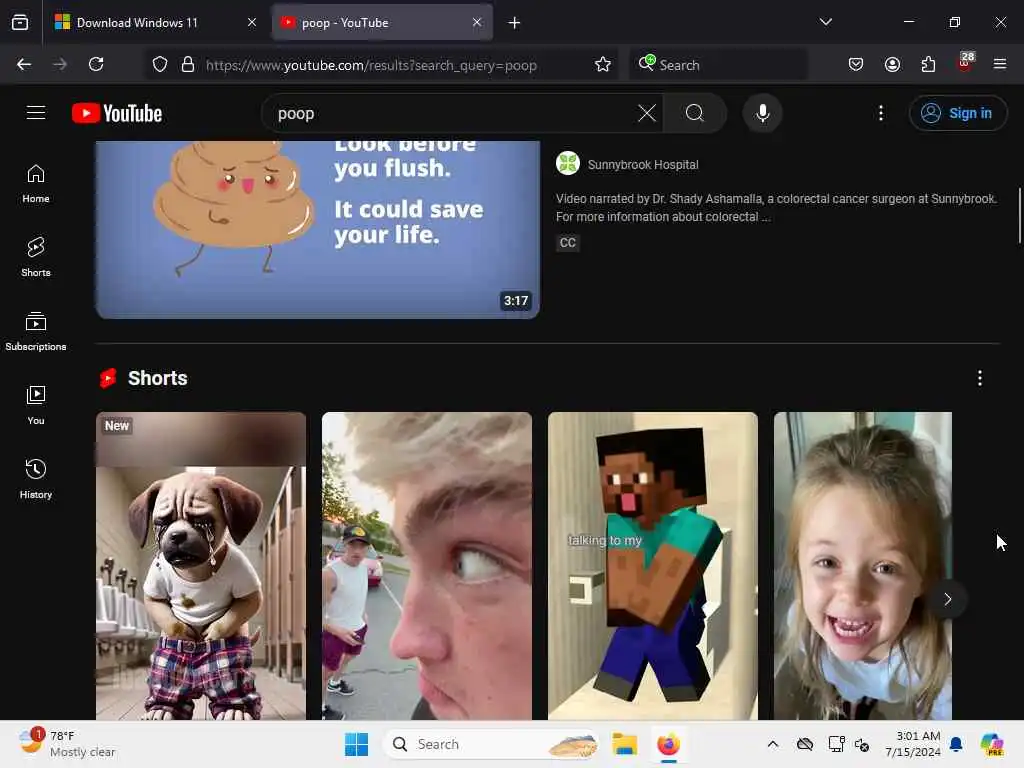Open Copilot from the taskbar
This screenshot has width=1024, height=768.
[992, 744]
